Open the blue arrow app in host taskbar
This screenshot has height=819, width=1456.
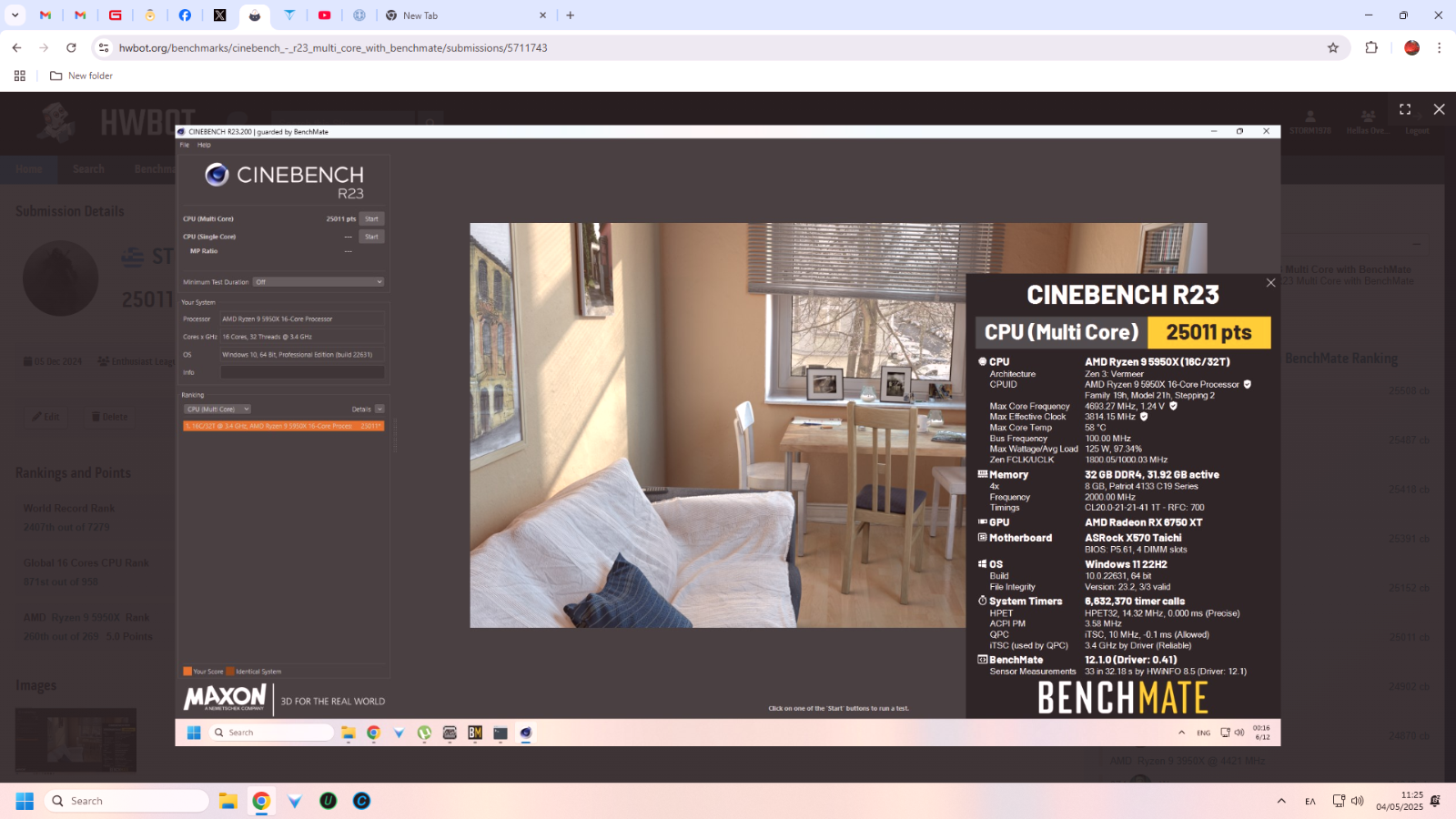pos(295,801)
